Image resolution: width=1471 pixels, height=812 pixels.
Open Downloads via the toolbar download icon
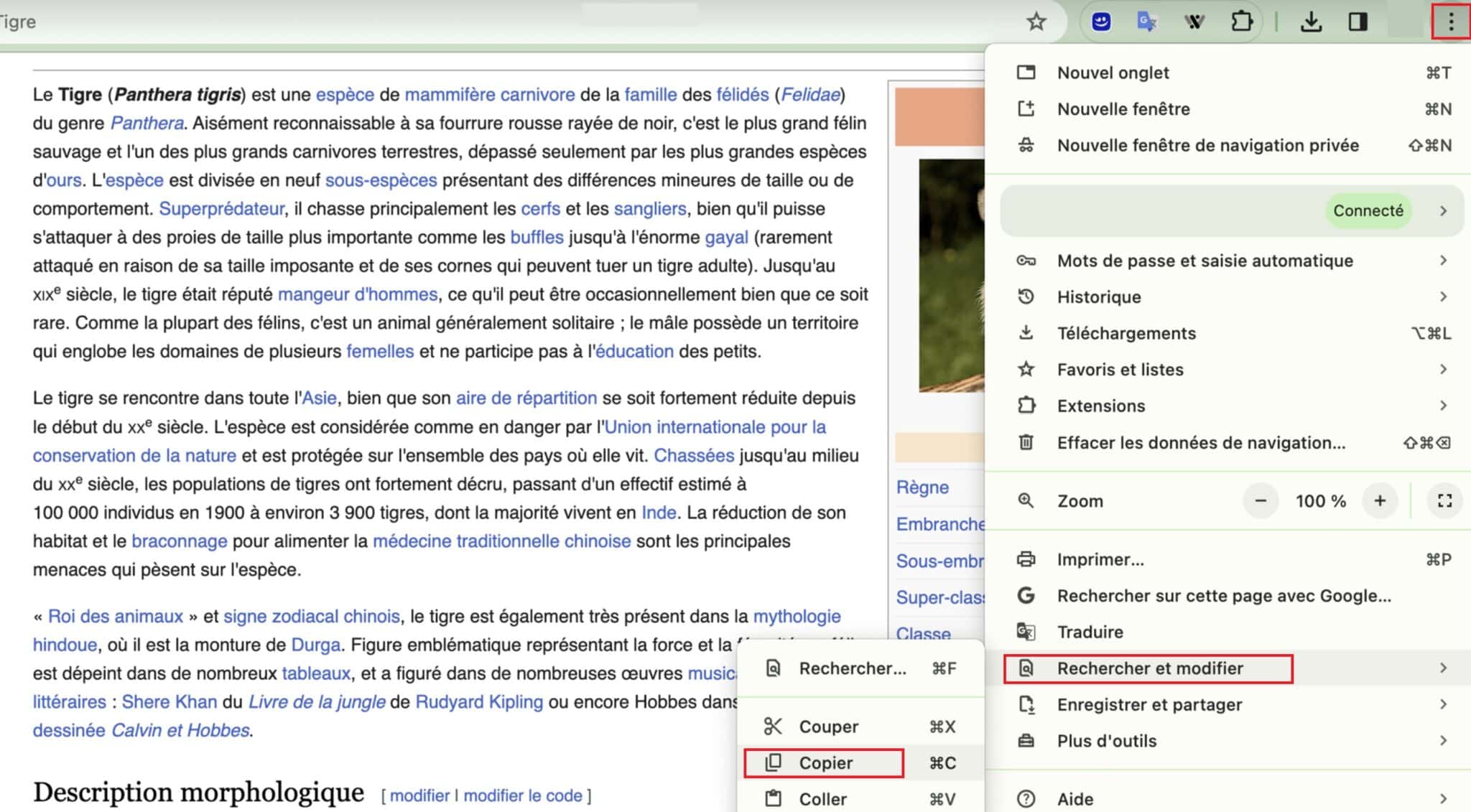1312,22
